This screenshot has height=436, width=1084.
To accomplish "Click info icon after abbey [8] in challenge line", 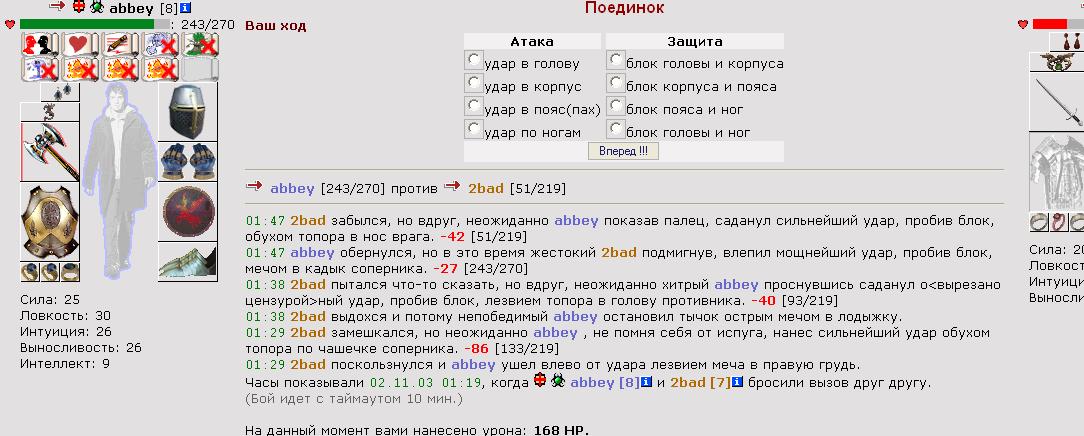I will click(647, 382).
